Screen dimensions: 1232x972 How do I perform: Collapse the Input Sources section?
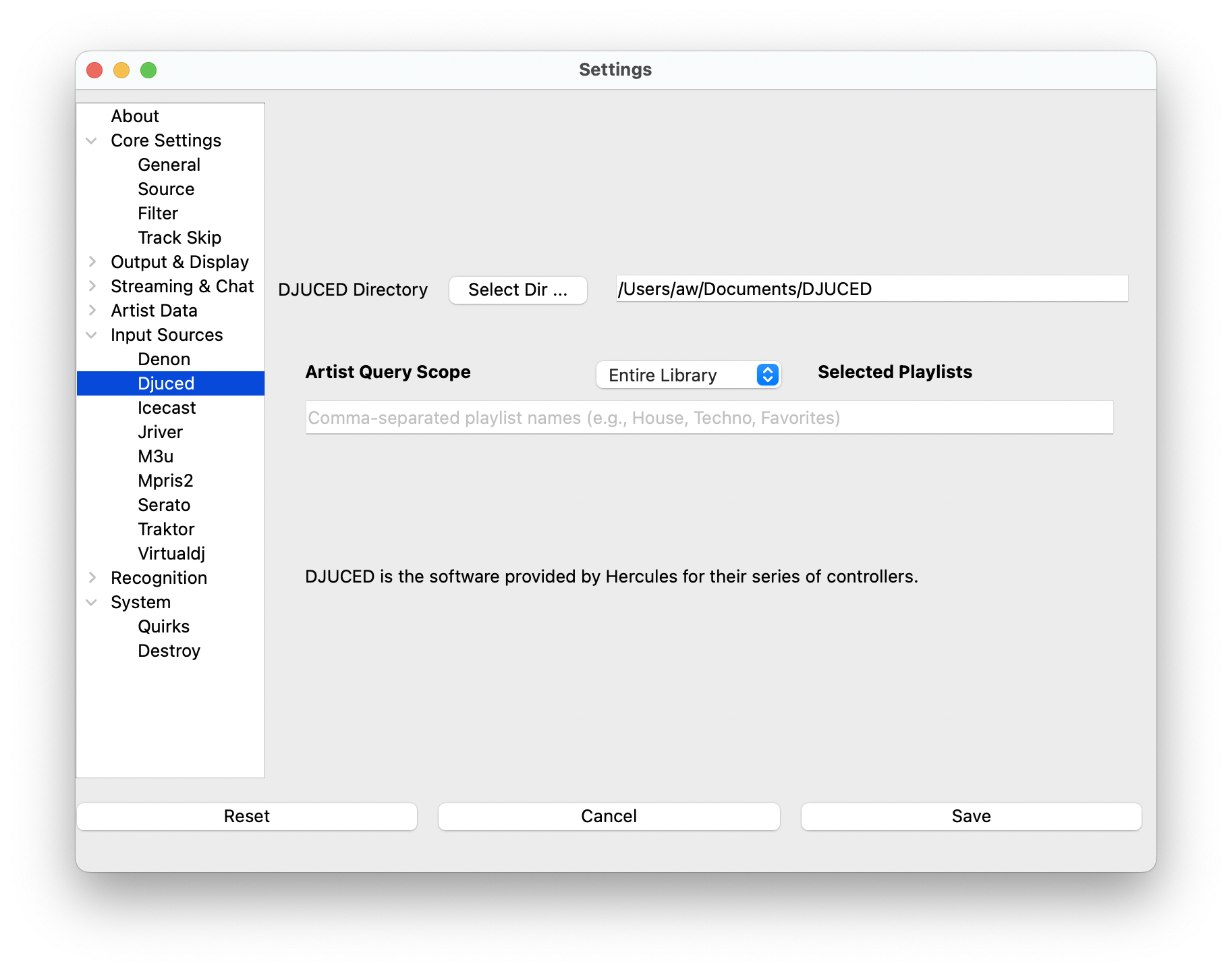point(92,334)
